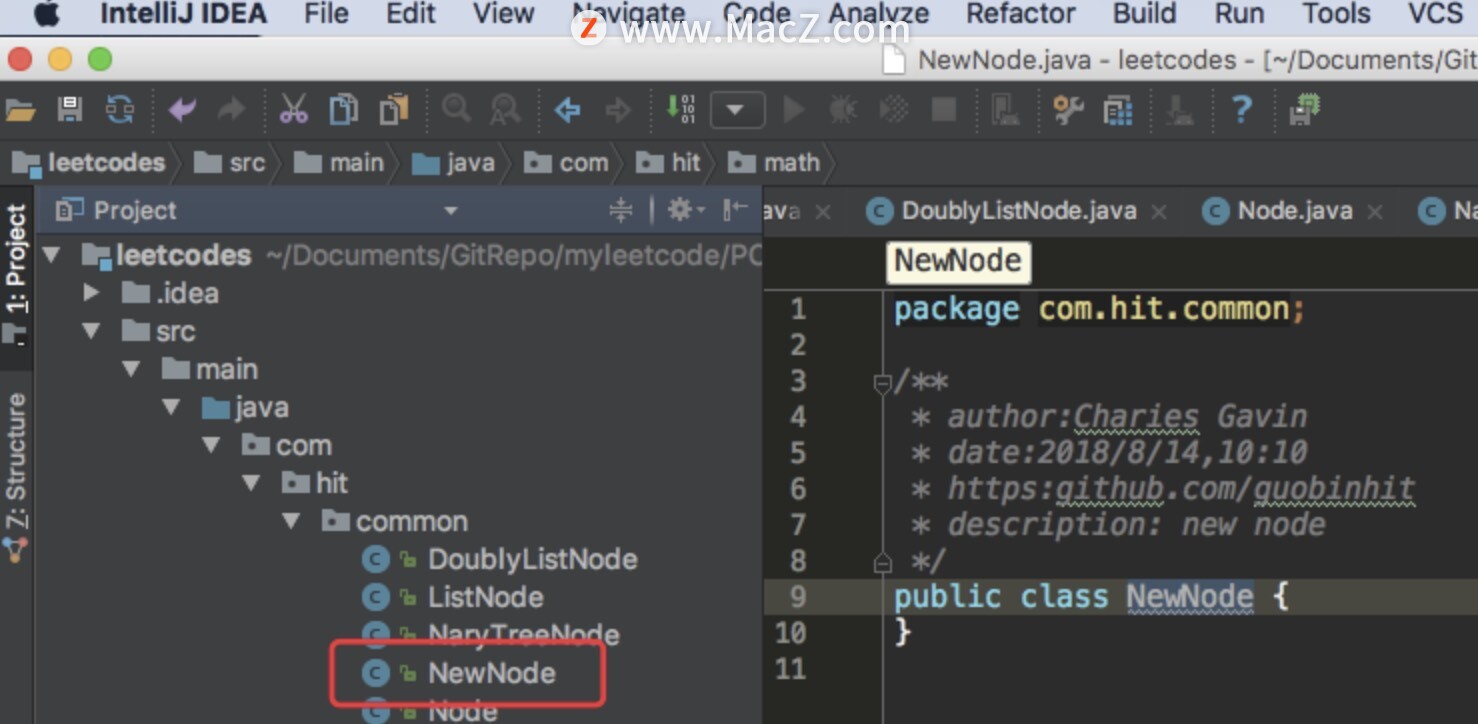
Task: Click the blue Back navigation arrow
Action: (568, 109)
